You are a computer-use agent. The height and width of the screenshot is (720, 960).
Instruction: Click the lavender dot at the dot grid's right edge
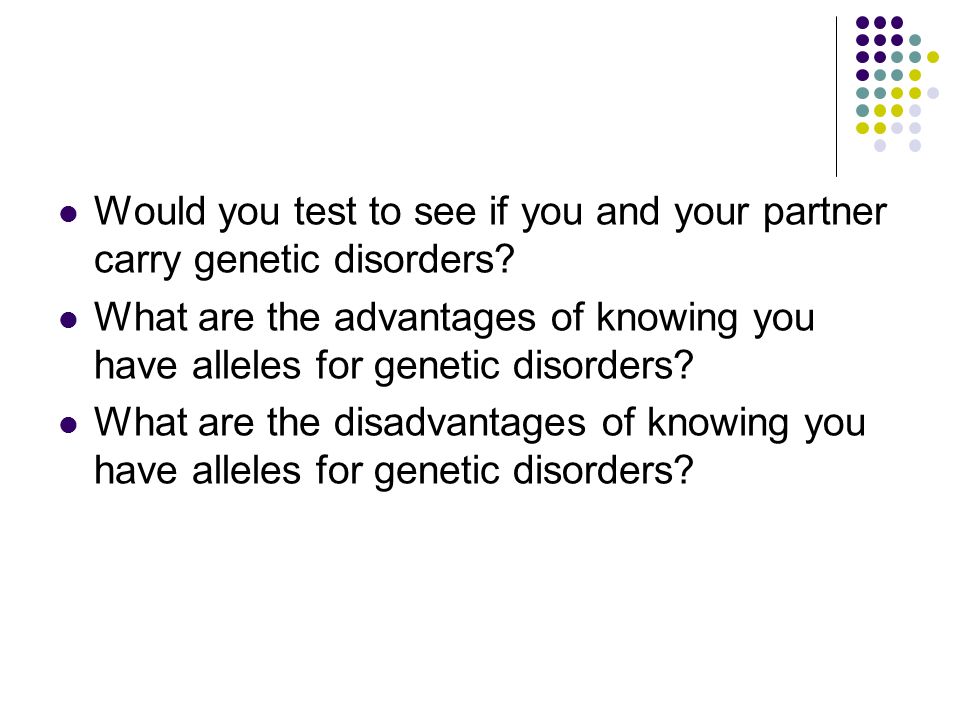point(932,93)
